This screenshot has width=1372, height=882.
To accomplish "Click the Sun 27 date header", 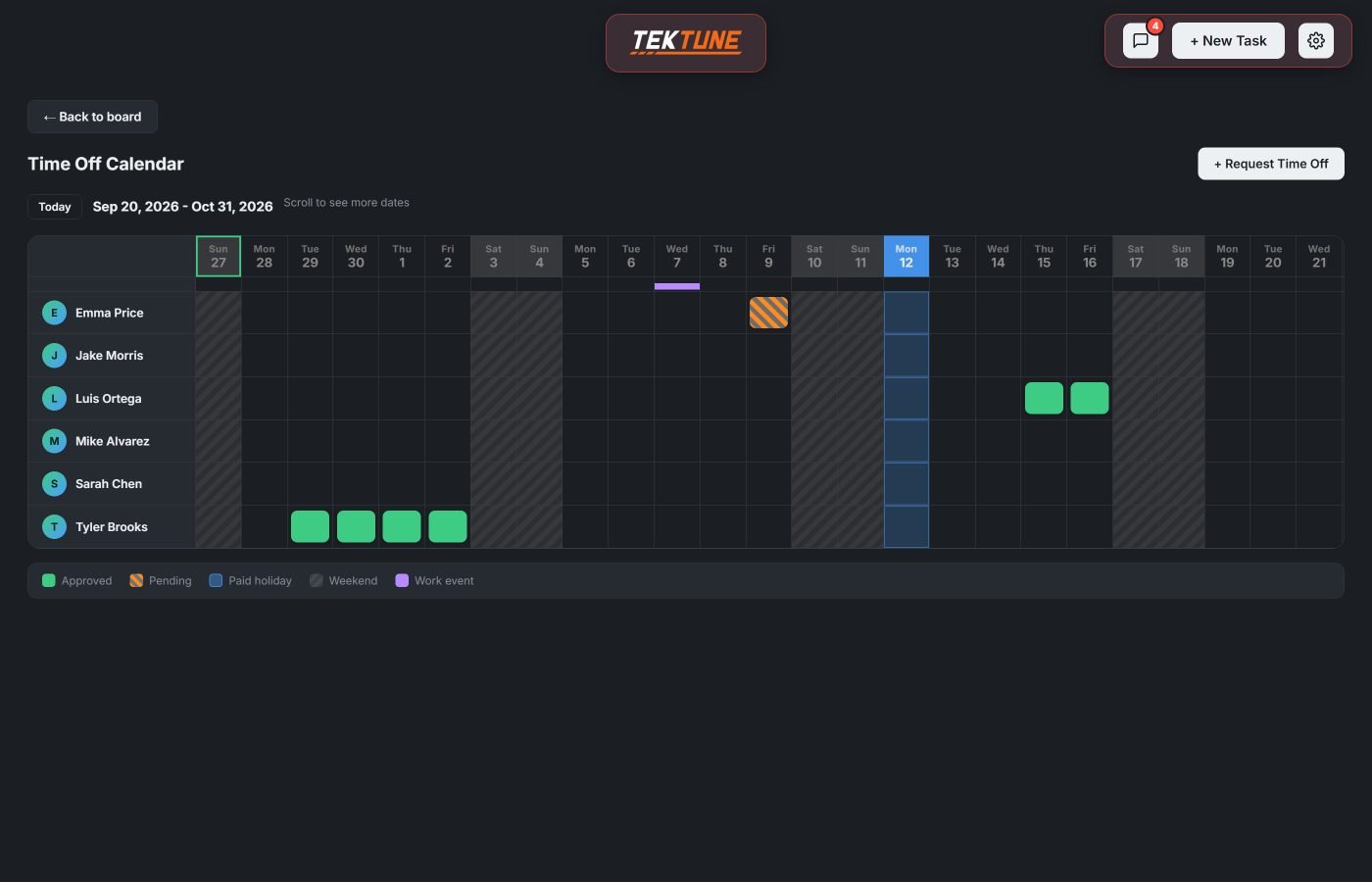I will coord(219,256).
